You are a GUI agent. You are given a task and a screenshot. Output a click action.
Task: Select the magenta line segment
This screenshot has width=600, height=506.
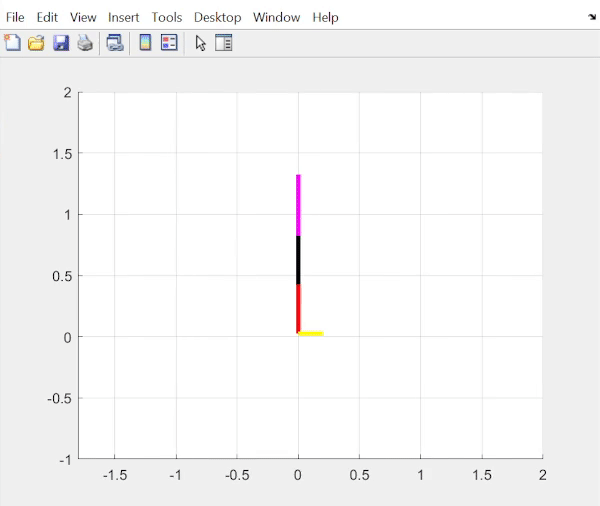coord(298,205)
